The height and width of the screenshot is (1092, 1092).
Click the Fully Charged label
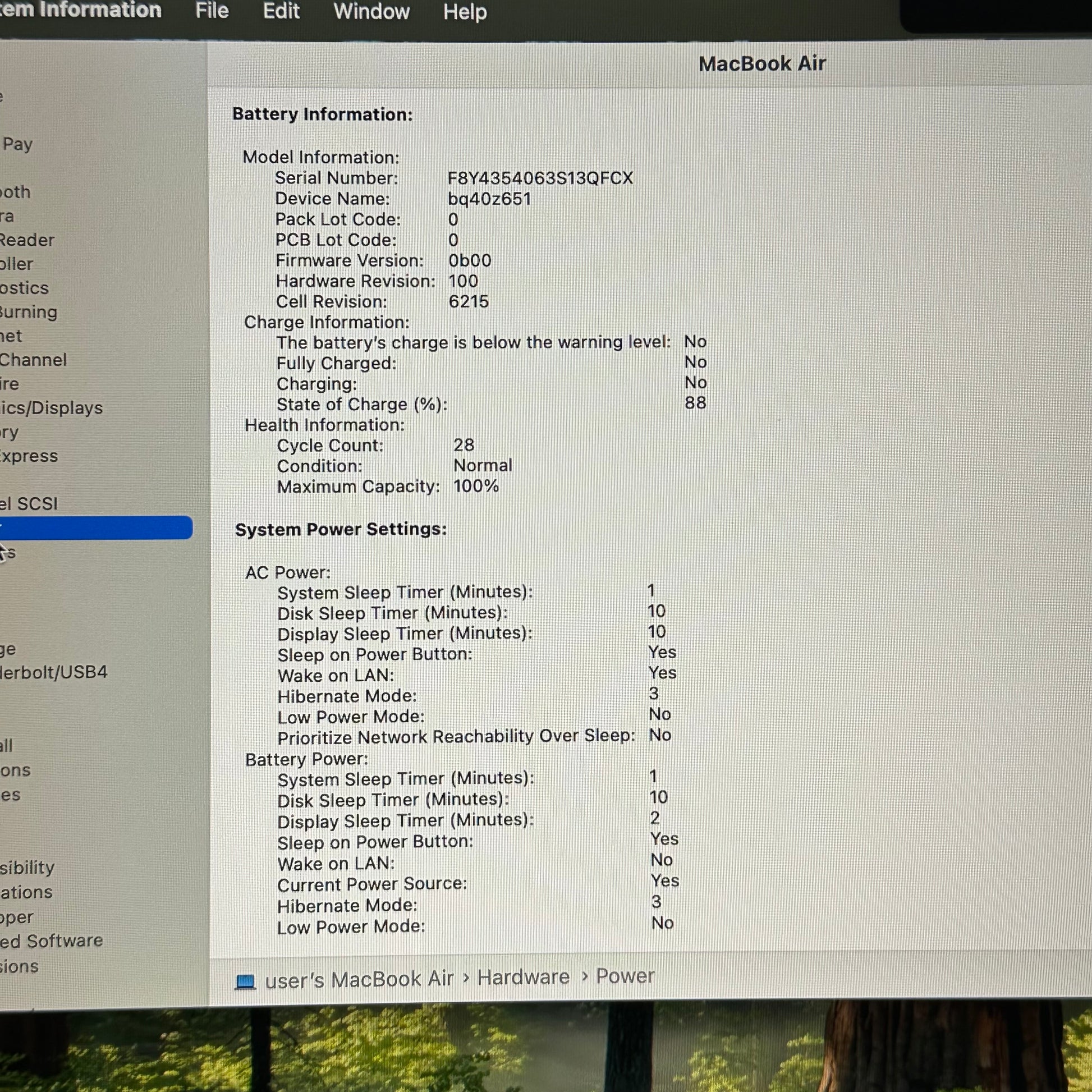coord(336,363)
